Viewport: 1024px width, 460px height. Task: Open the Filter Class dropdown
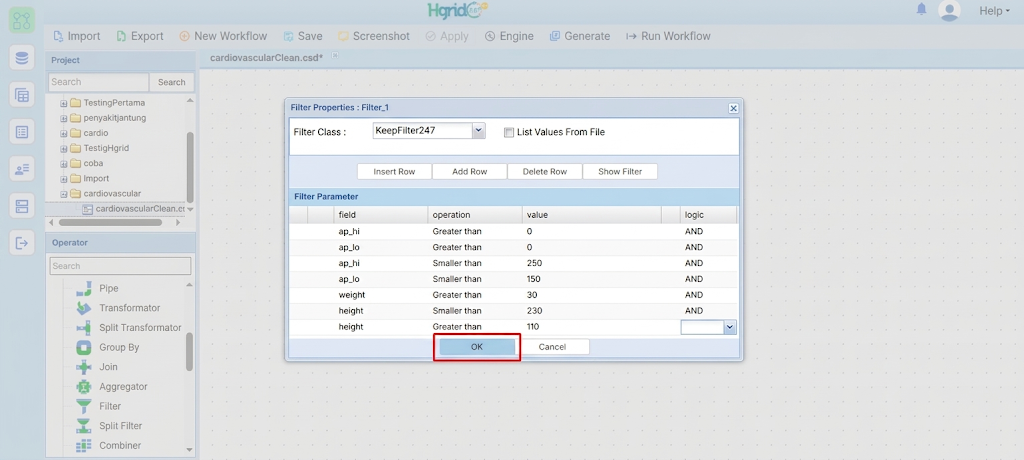point(478,131)
